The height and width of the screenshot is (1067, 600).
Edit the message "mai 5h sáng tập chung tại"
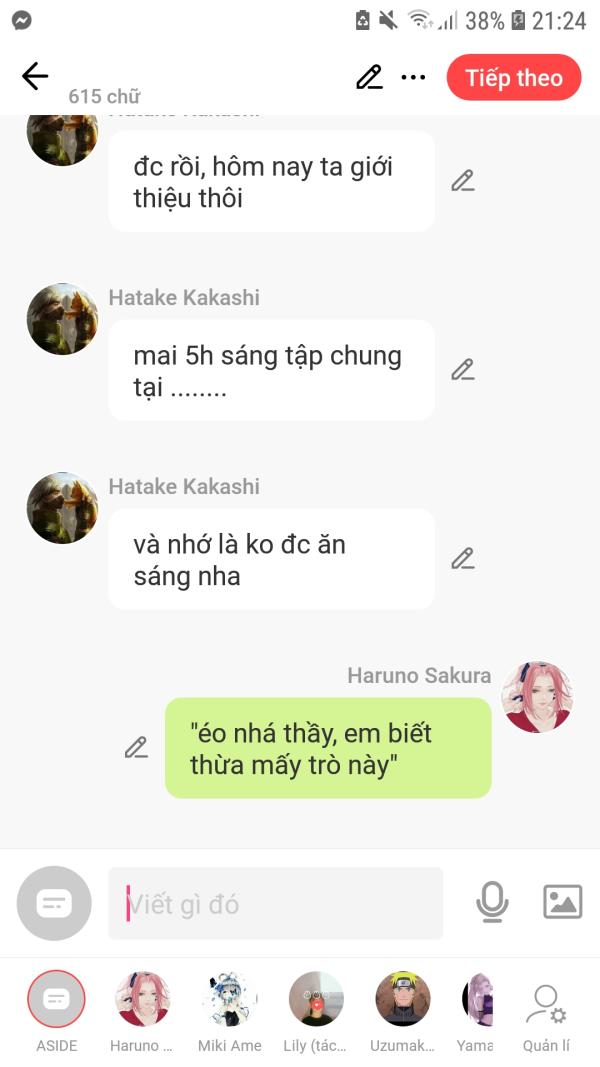click(x=463, y=370)
